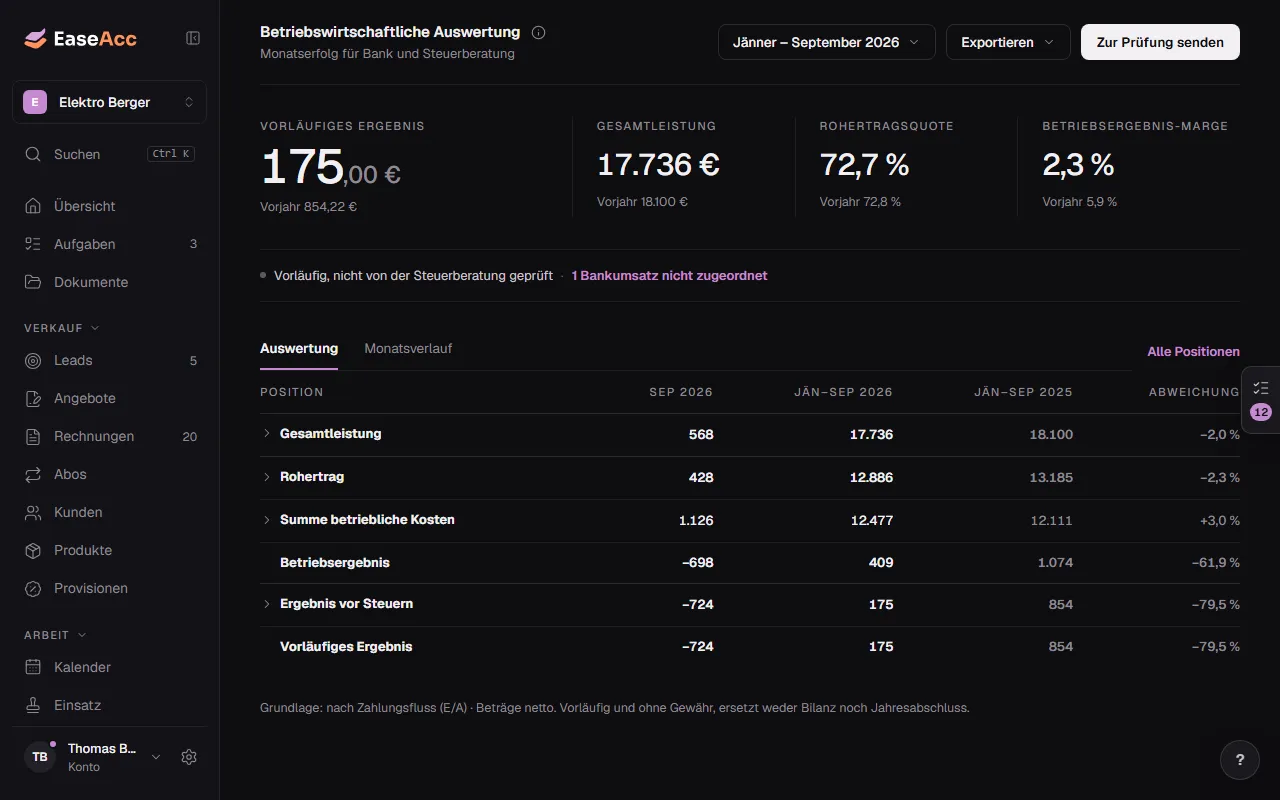Viewport: 1280px width, 800px height.
Task: Open the Thomas B. account menu
Action: pyautogui.click(x=93, y=757)
